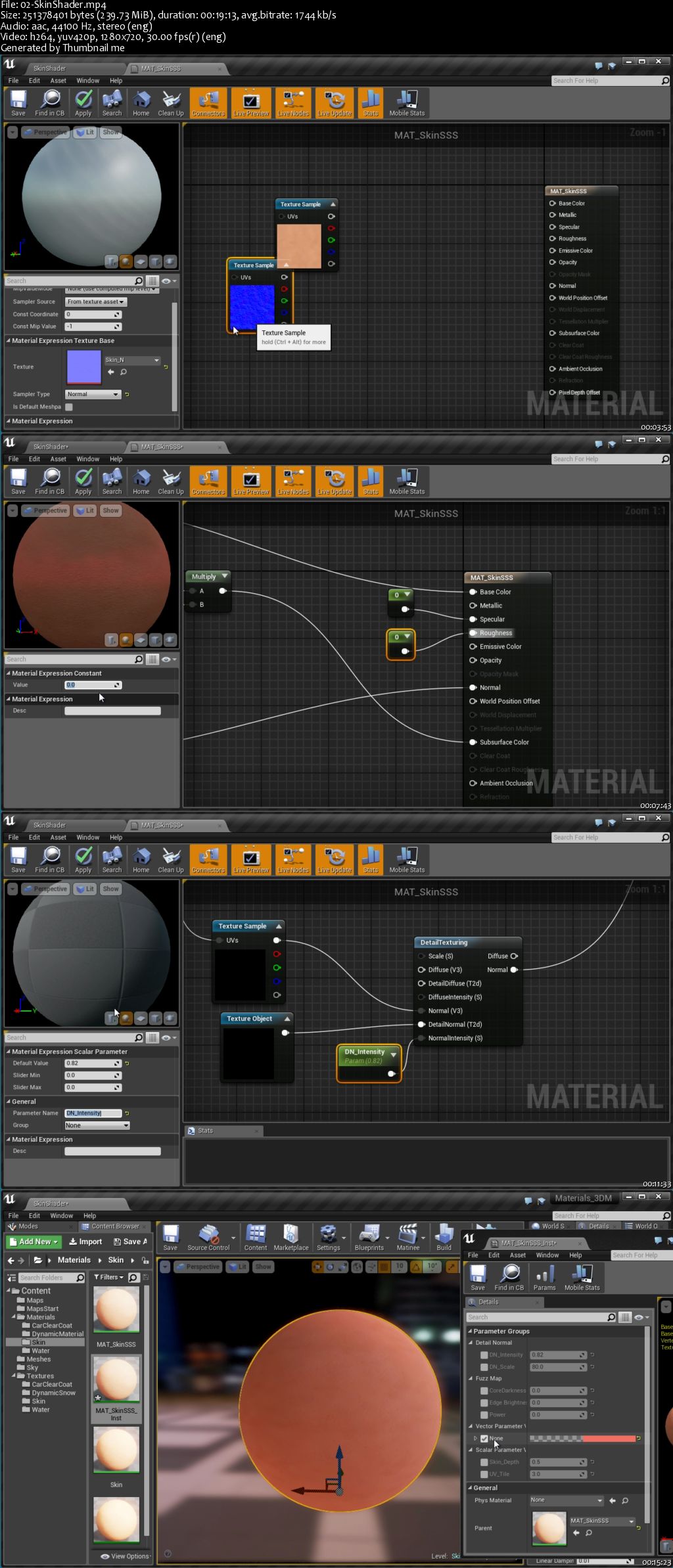Image resolution: width=673 pixels, height=1568 pixels.
Task: Enable the Is Default Meshpaint checkbox
Action: 68,407
